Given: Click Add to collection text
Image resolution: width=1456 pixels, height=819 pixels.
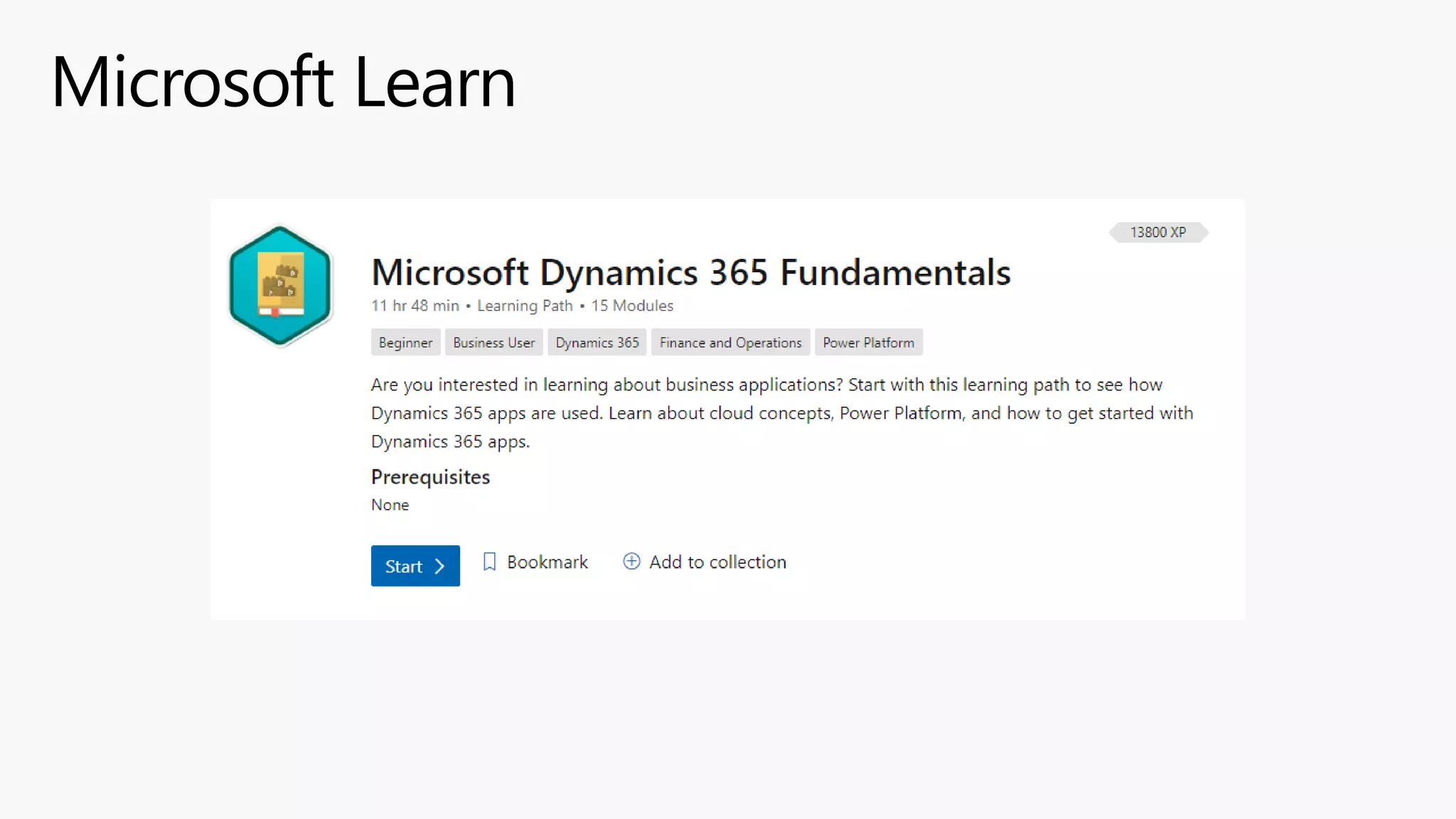Looking at the screenshot, I should point(717,562).
